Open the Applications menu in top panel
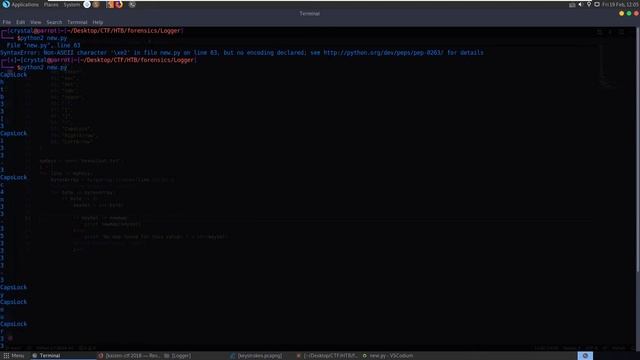The height and width of the screenshot is (360, 640). pyautogui.click(x=25, y=4)
